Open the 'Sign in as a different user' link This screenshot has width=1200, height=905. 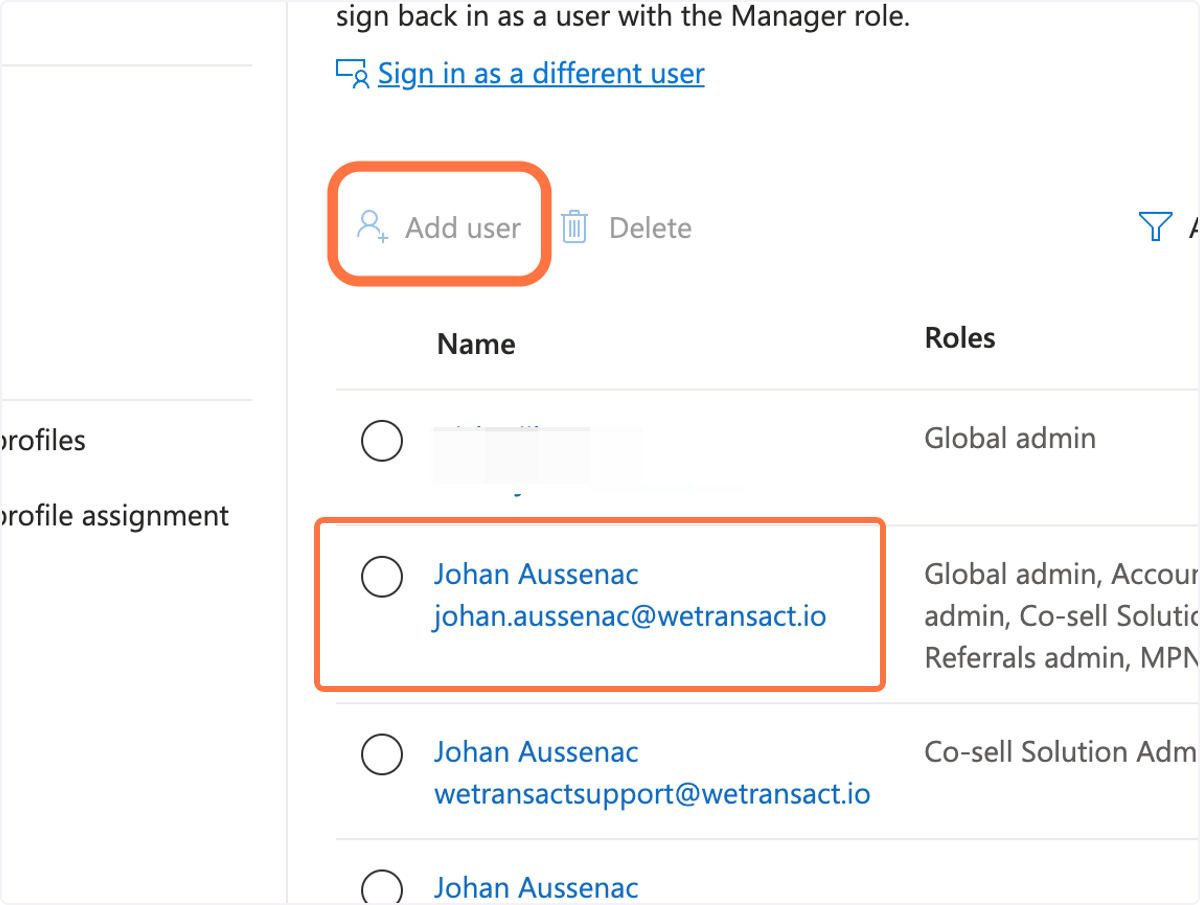541,73
